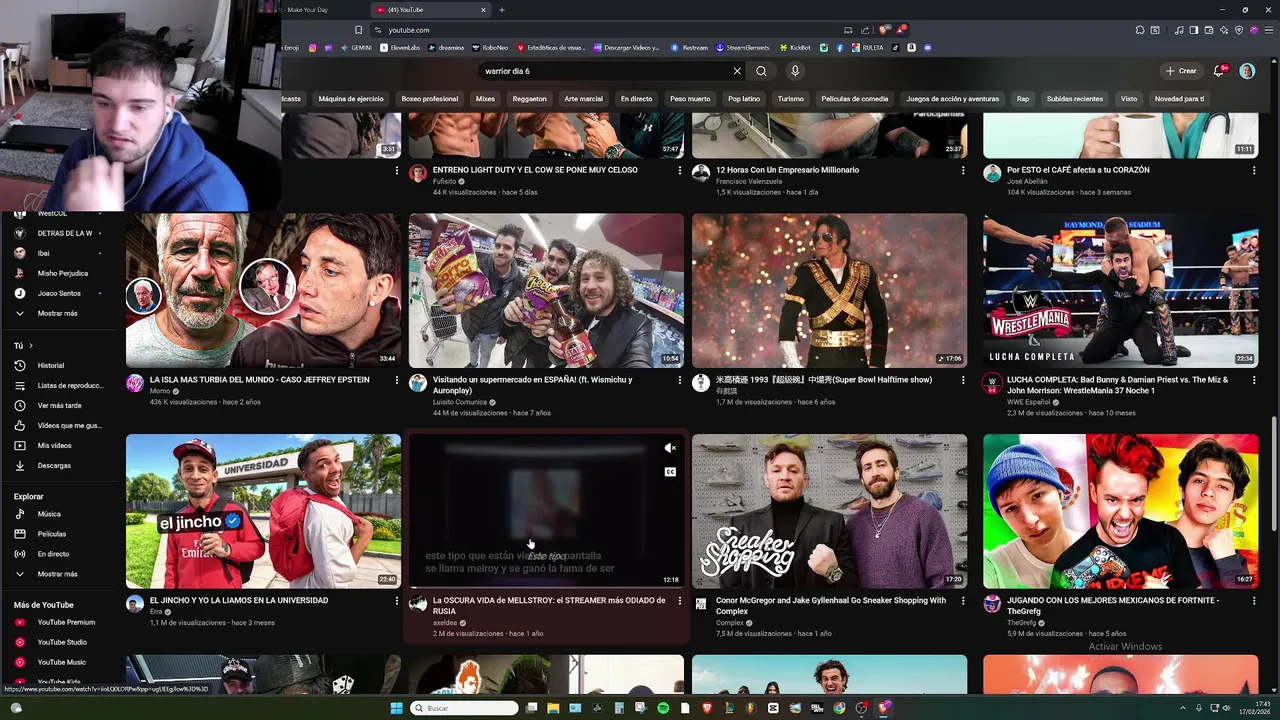The width and height of the screenshot is (1280, 720).
Task: Select the 'En directo' filter chip
Action: (x=636, y=99)
